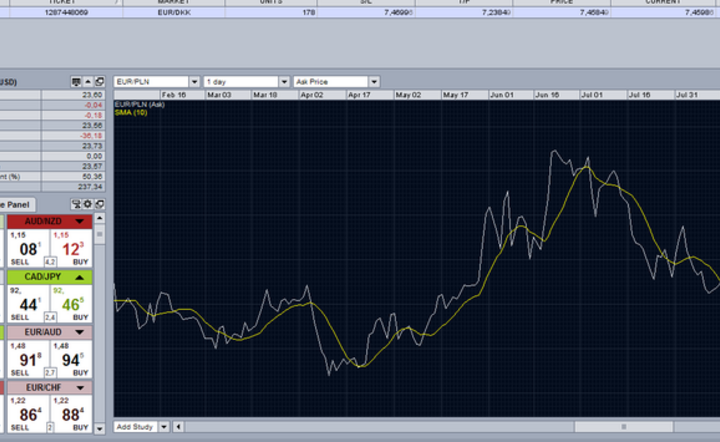Open the AUD/NZD tile dropdown arrow
Viewport: 720px width, 442px height.
(x=79, y=221)
